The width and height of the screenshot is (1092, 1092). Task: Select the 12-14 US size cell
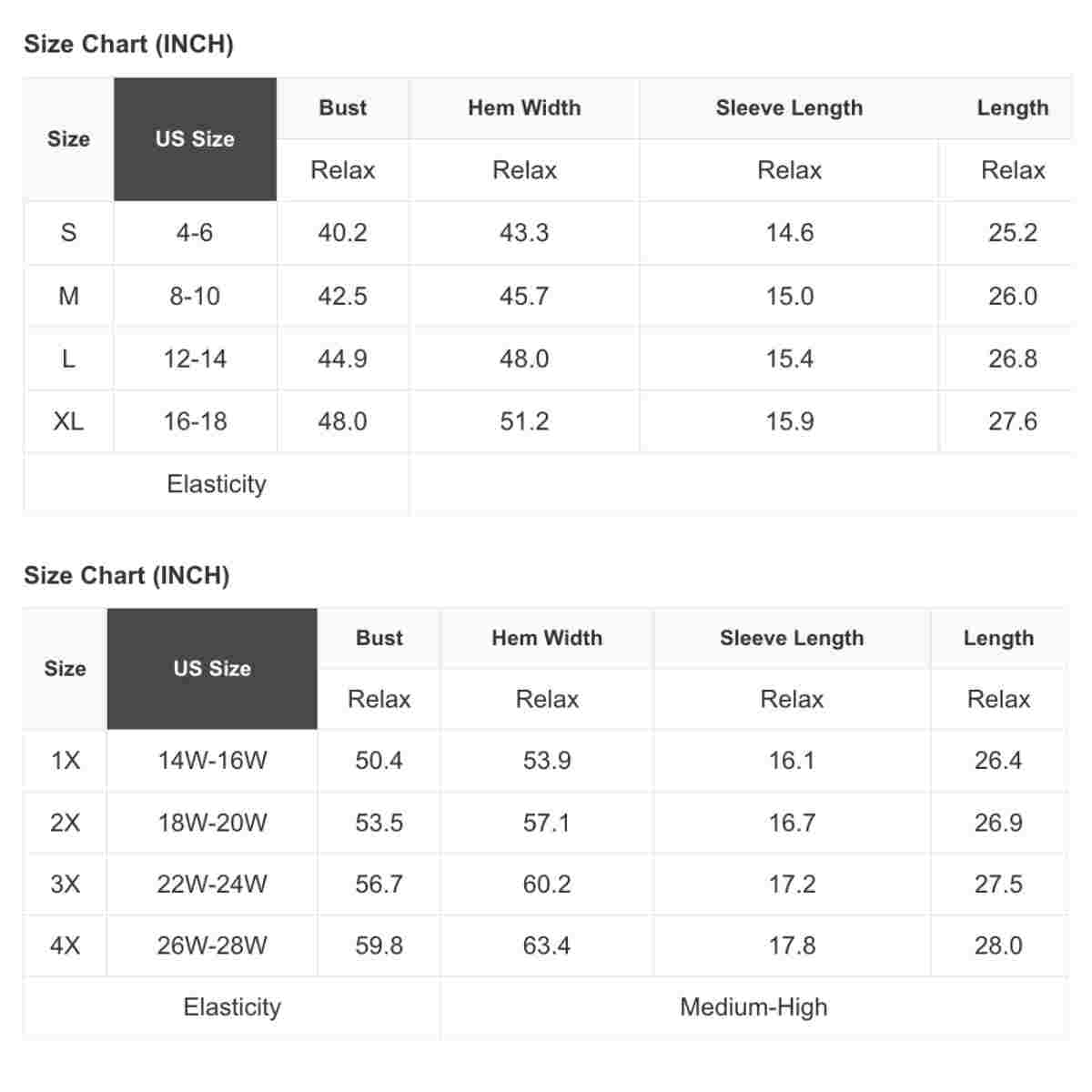(195, 359)
